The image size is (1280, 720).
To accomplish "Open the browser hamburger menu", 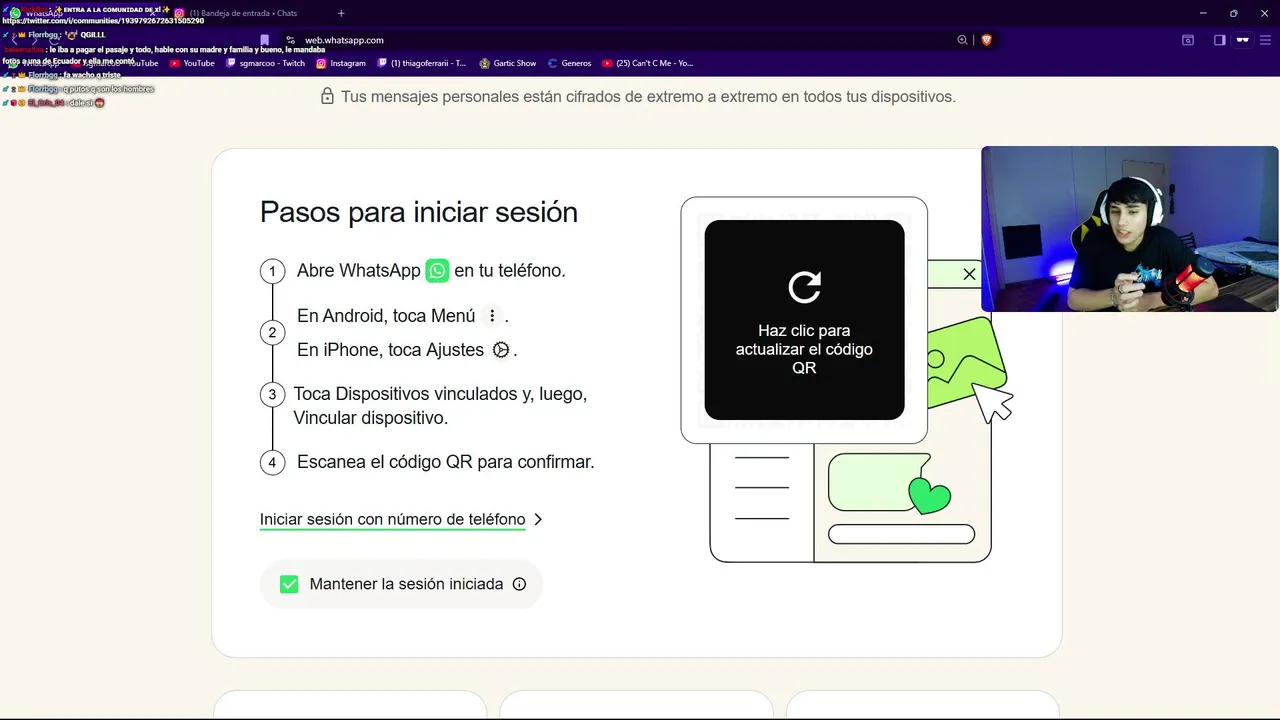I will tap(1265, 40).
